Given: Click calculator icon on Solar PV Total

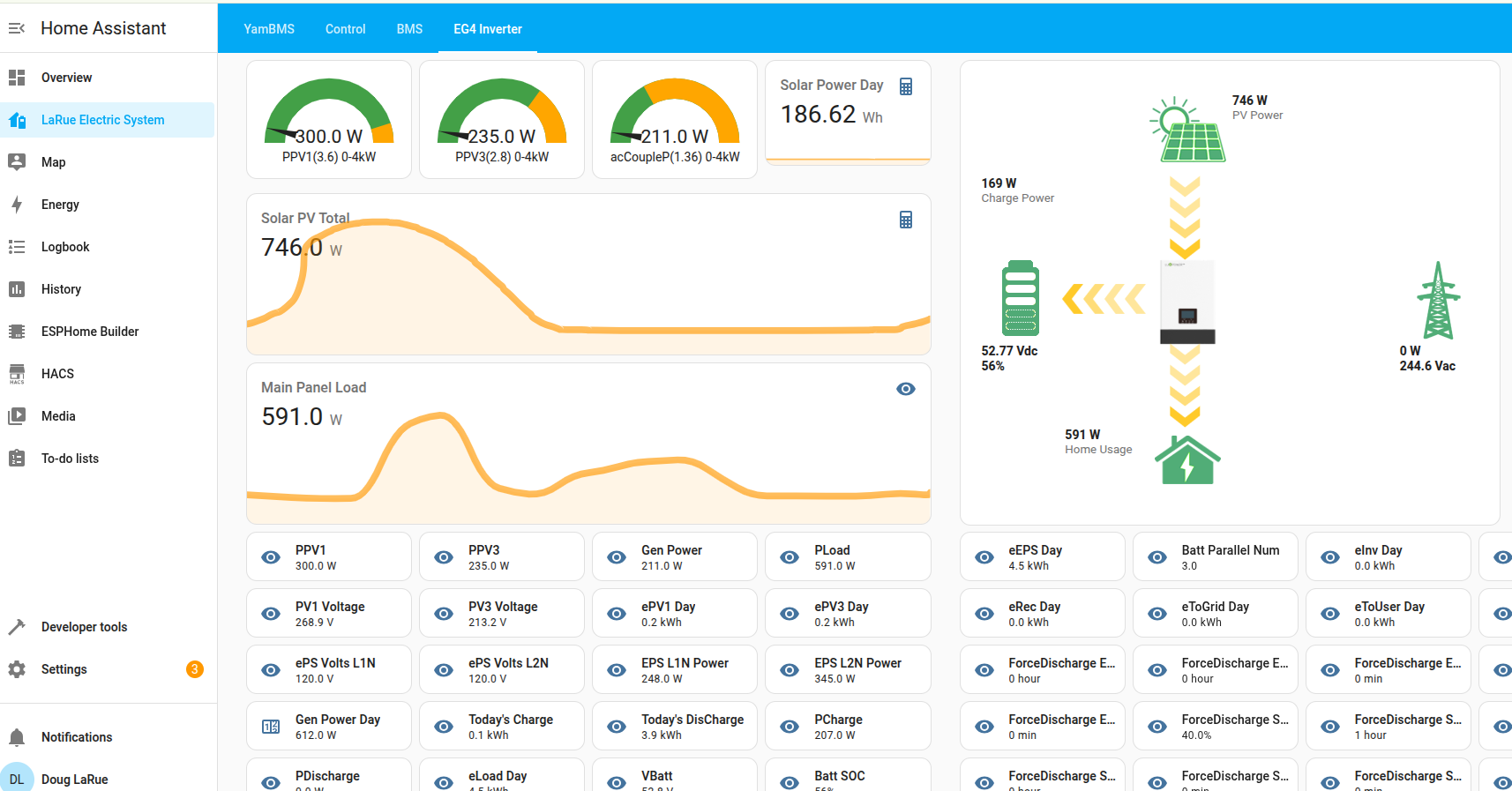Looking at the screenshot, I should [x=906, y=220].
